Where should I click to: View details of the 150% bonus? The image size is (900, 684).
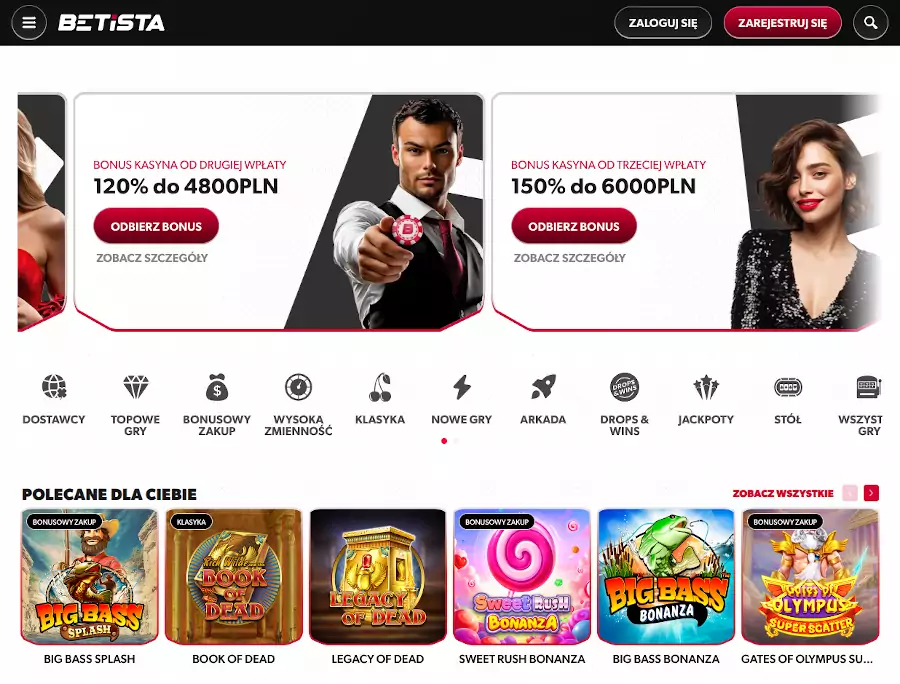[569, 258]
